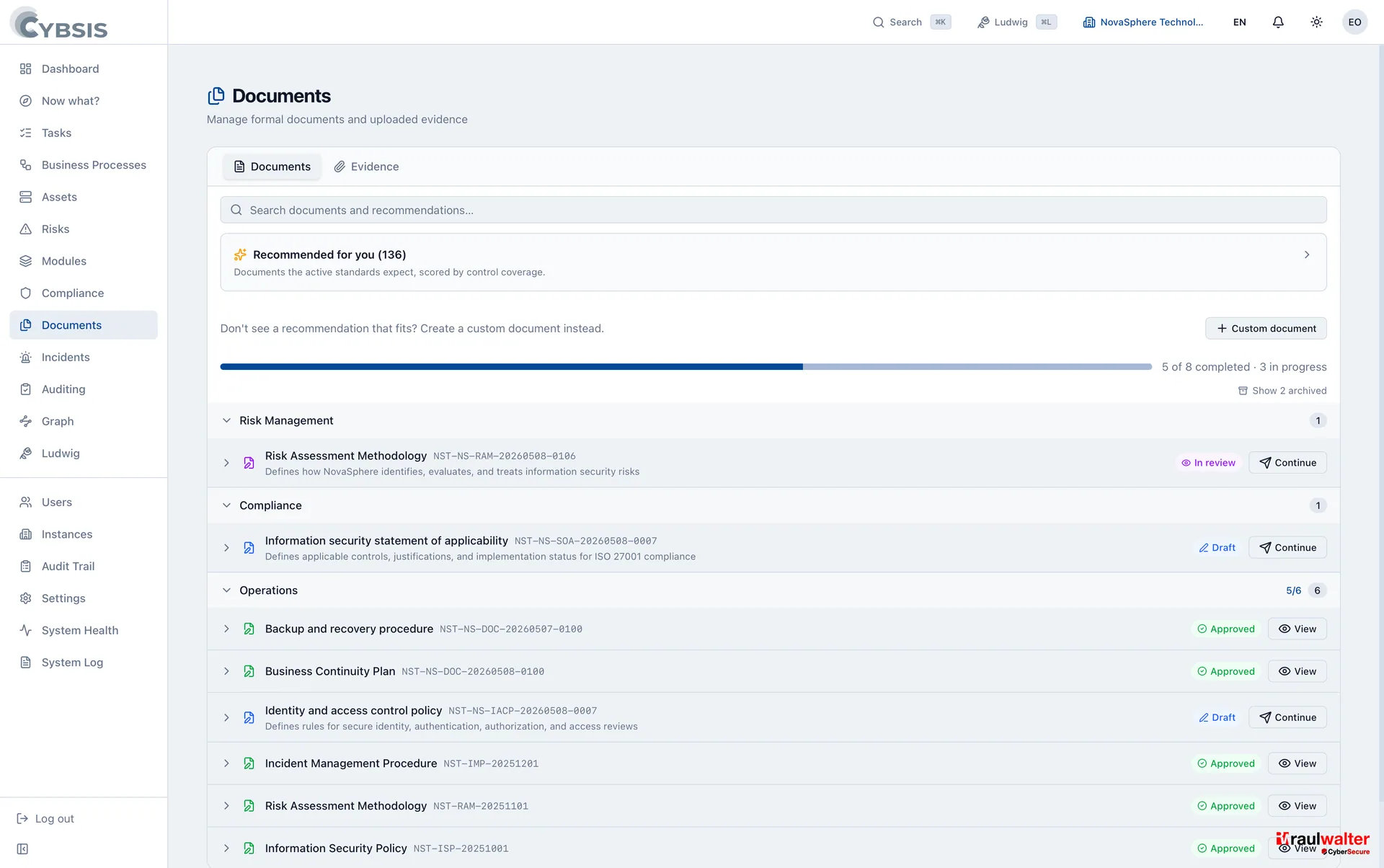
Task: Collapse the Compliance document group
Action: coord(226,505)
